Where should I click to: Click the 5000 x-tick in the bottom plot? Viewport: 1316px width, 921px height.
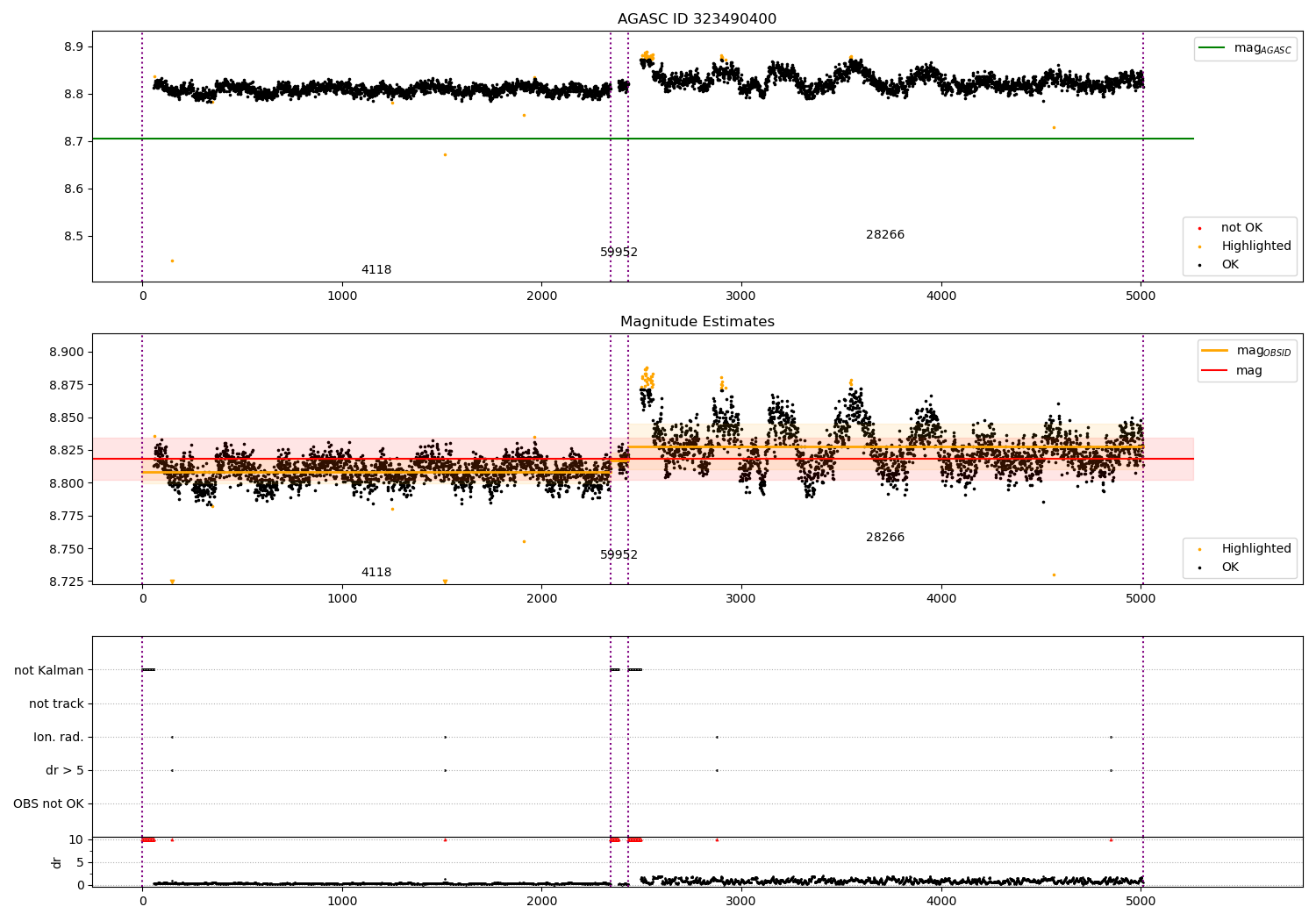[x=1141, y=901]
